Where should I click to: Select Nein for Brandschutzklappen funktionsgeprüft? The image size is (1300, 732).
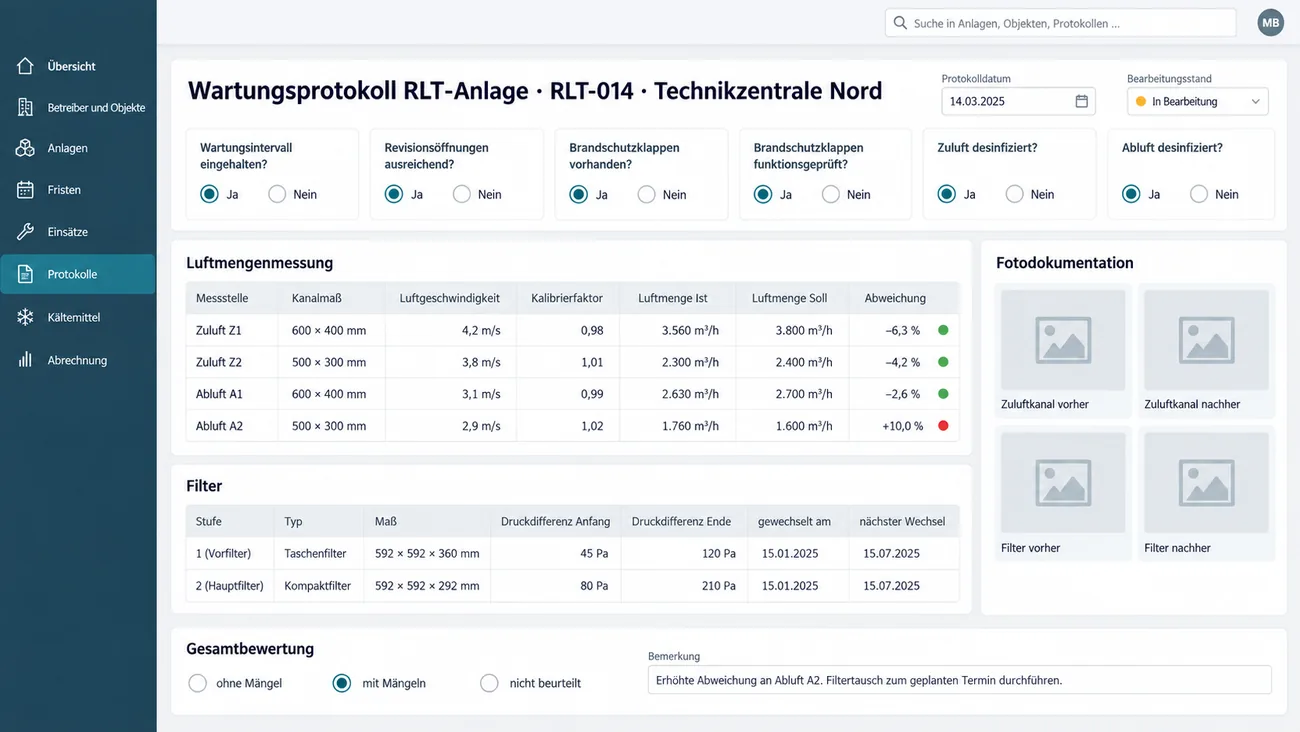(x=830, y=194)
